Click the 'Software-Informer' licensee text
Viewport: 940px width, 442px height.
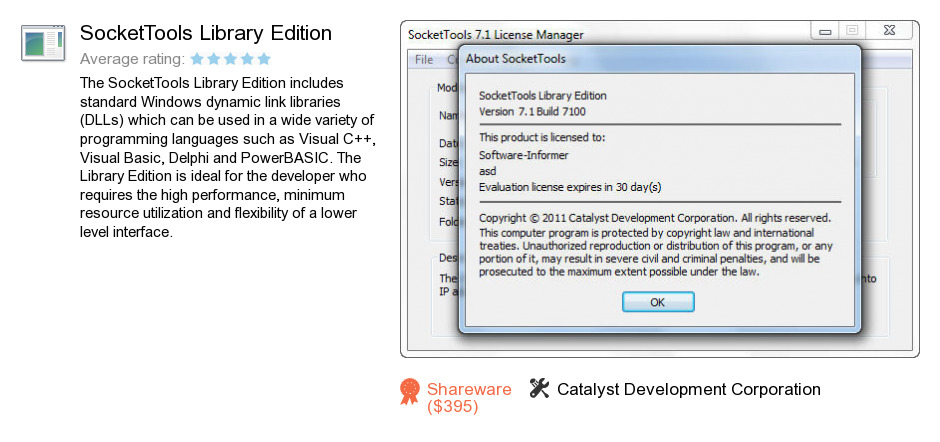[x=524, y=155]
